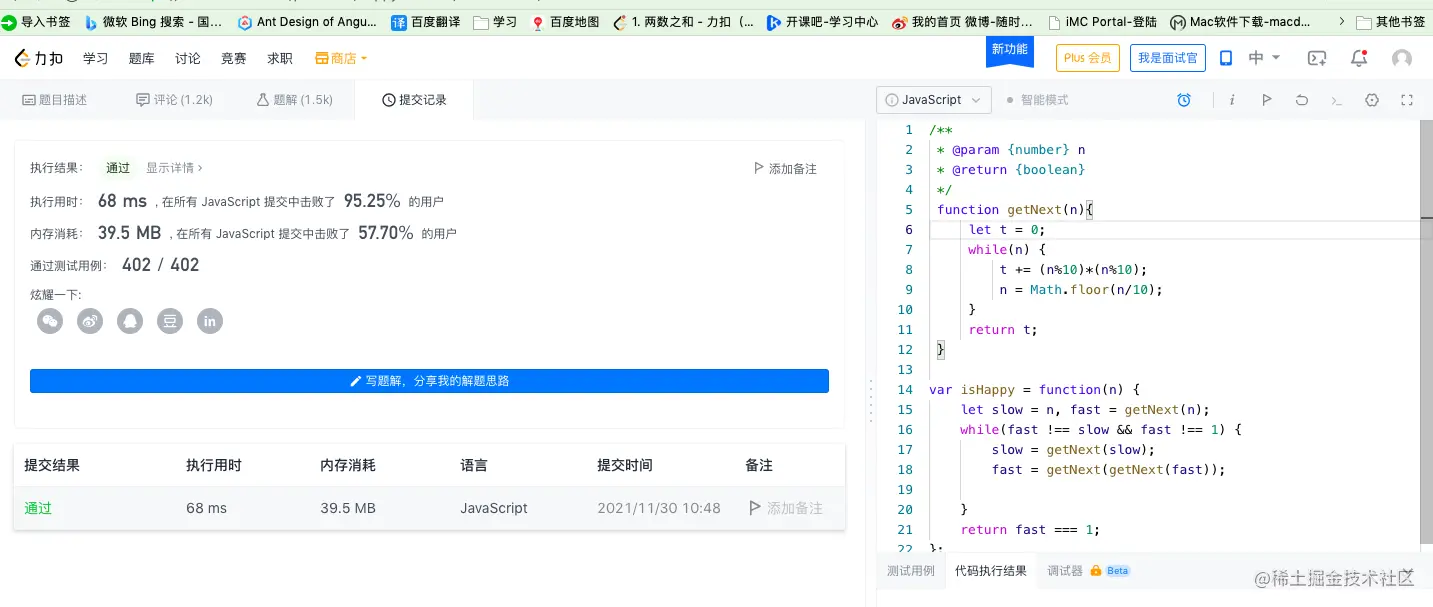Open the playground terminal icon

(x=1317, y=59)
